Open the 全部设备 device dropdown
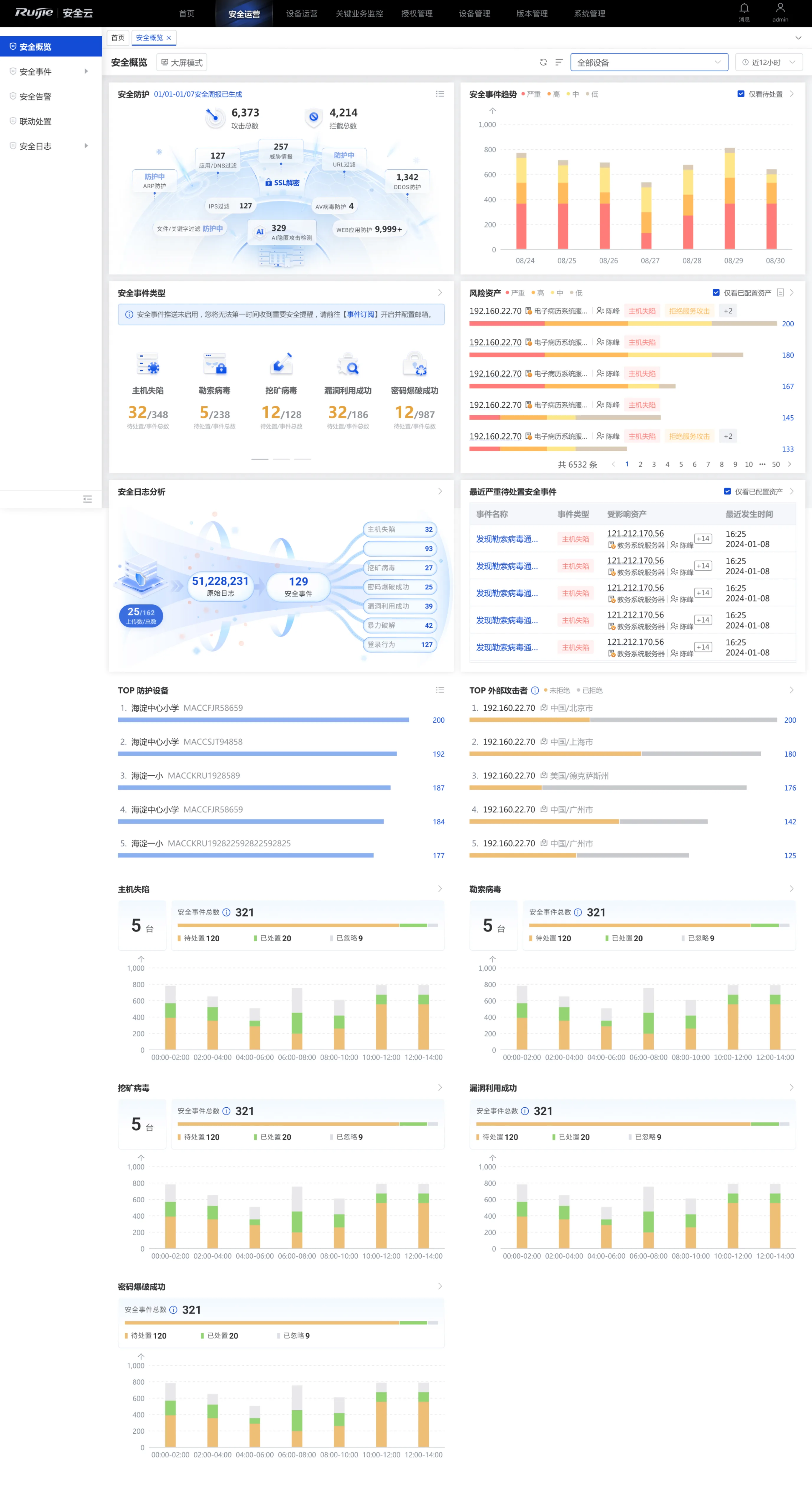The height and width of the screenshot is (1495, 812). click(x=649, y=62)
